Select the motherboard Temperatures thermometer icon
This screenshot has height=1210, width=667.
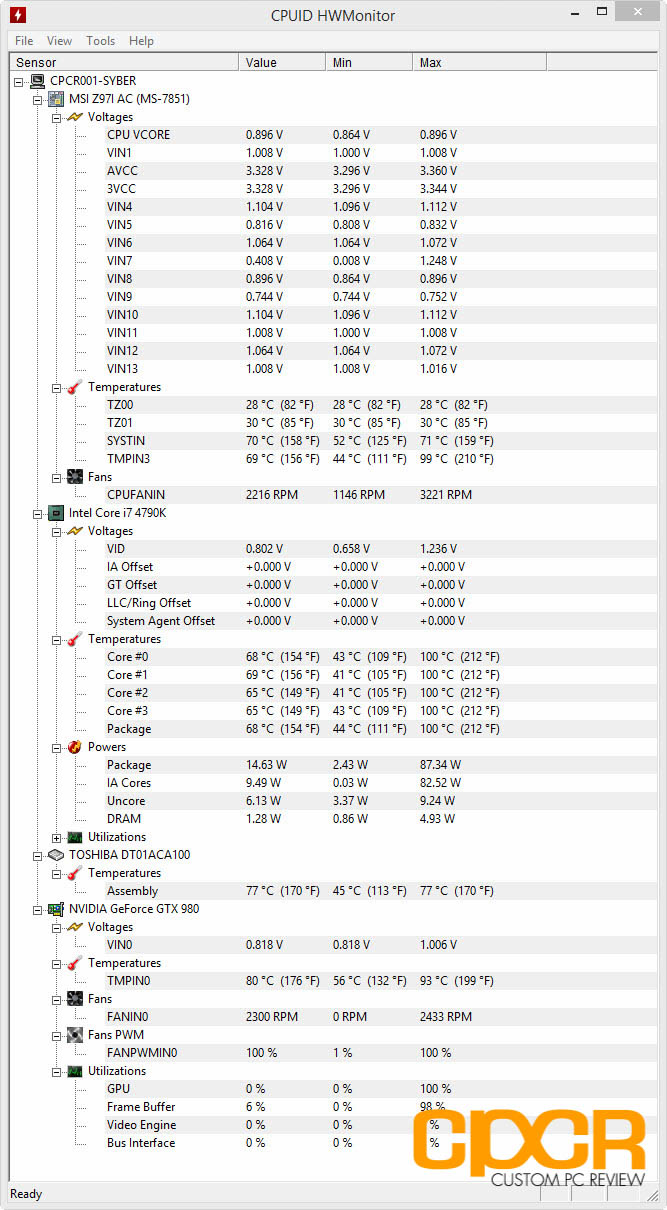pos(76,387)
